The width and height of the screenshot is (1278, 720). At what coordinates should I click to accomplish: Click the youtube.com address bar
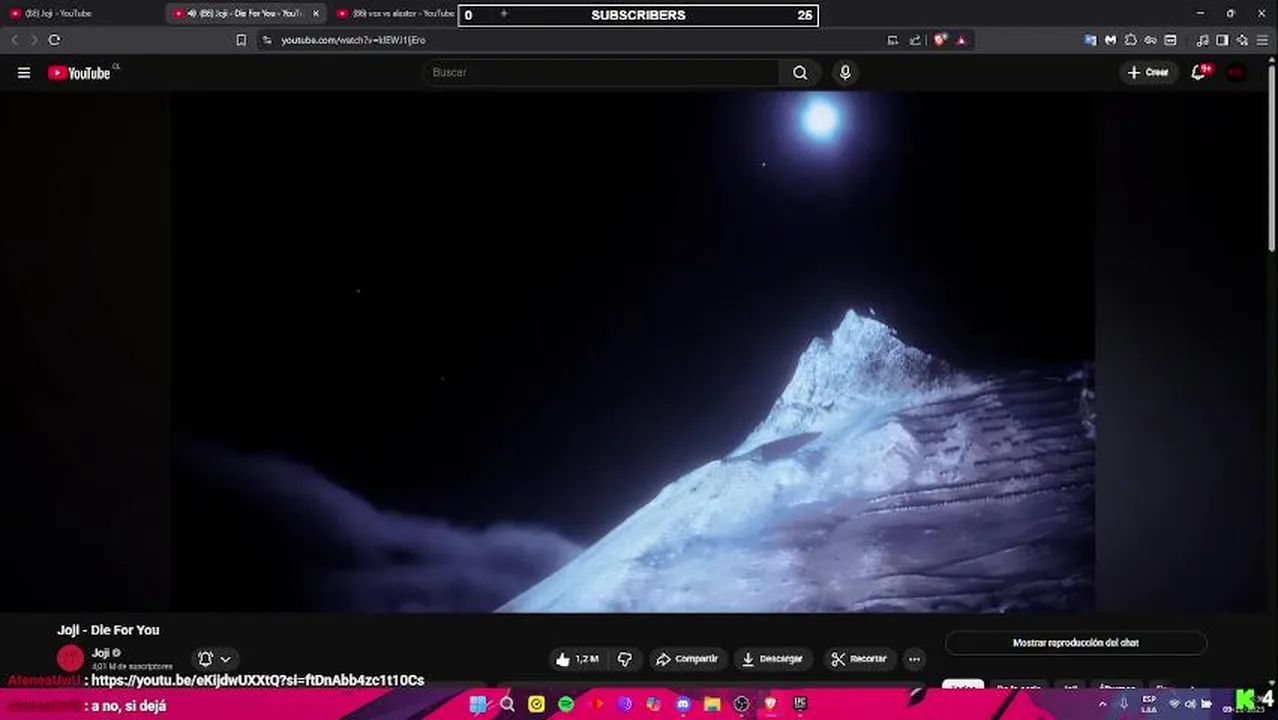(x=570, y=40)
